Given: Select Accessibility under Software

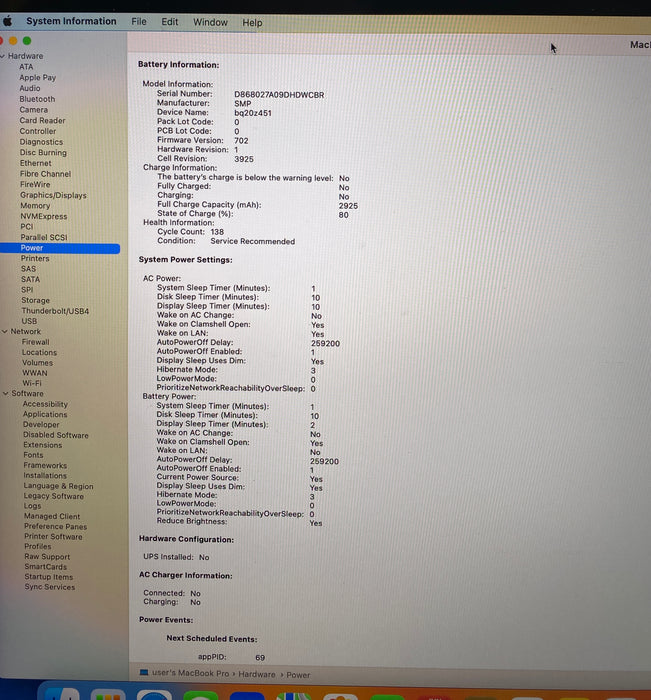Looking at the screenshot, I should coord(45,404).
